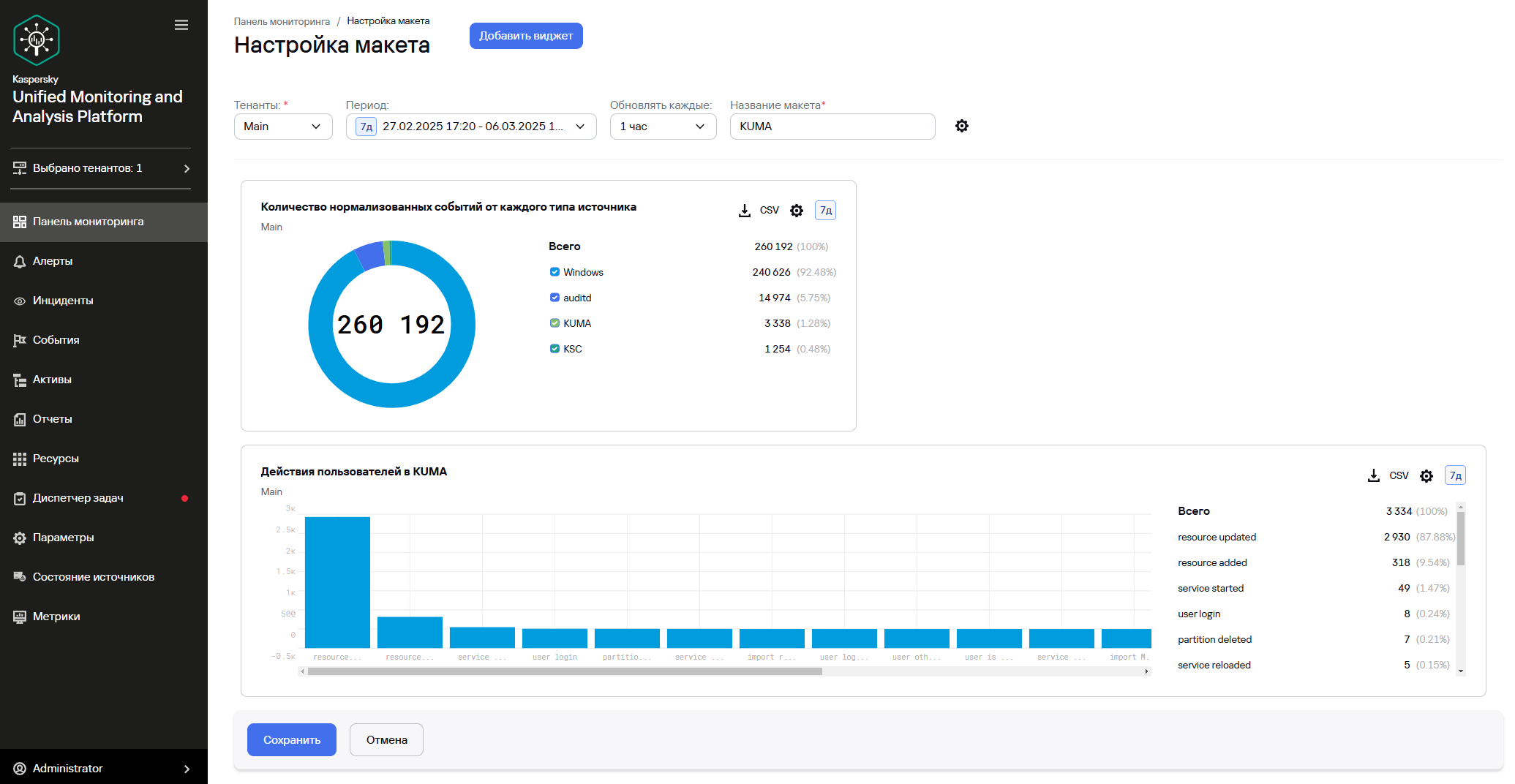
Task: Open the События section
Action: 104,340
